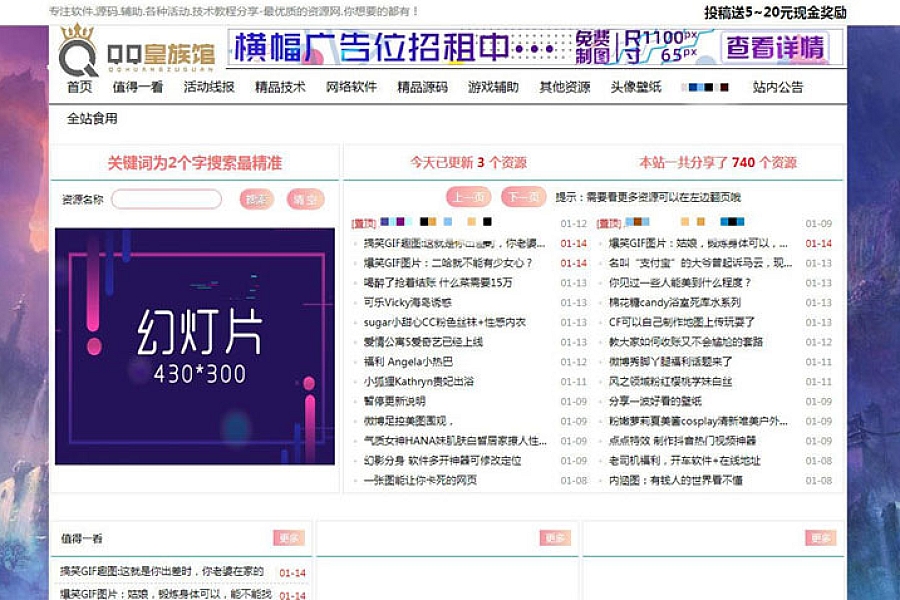Open 一张图能让你卡死的网页

point(420,480)
